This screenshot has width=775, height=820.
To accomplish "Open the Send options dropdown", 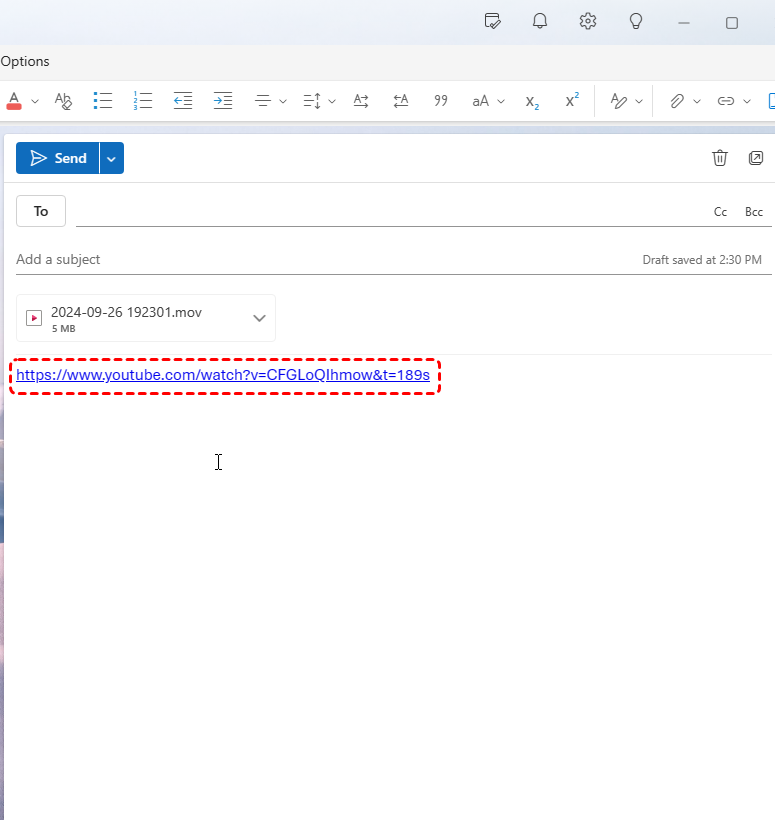I will [x=111, y=158].
